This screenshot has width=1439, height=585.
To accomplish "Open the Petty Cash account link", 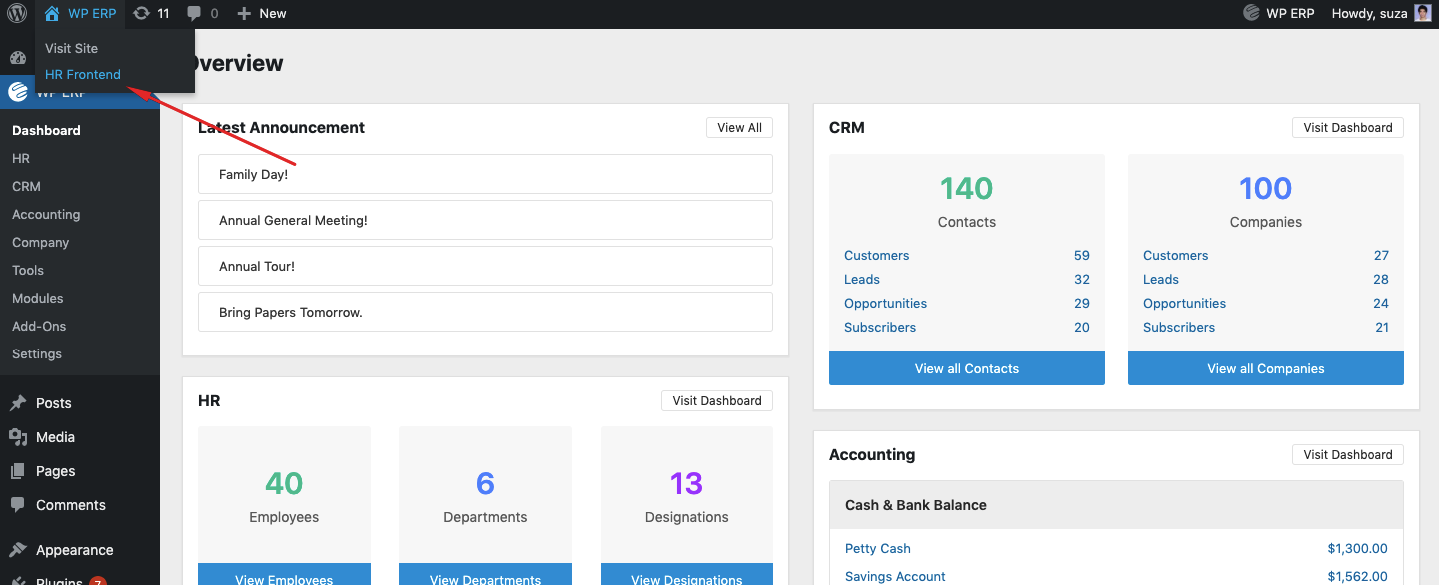I will click(x=877, y=548).
